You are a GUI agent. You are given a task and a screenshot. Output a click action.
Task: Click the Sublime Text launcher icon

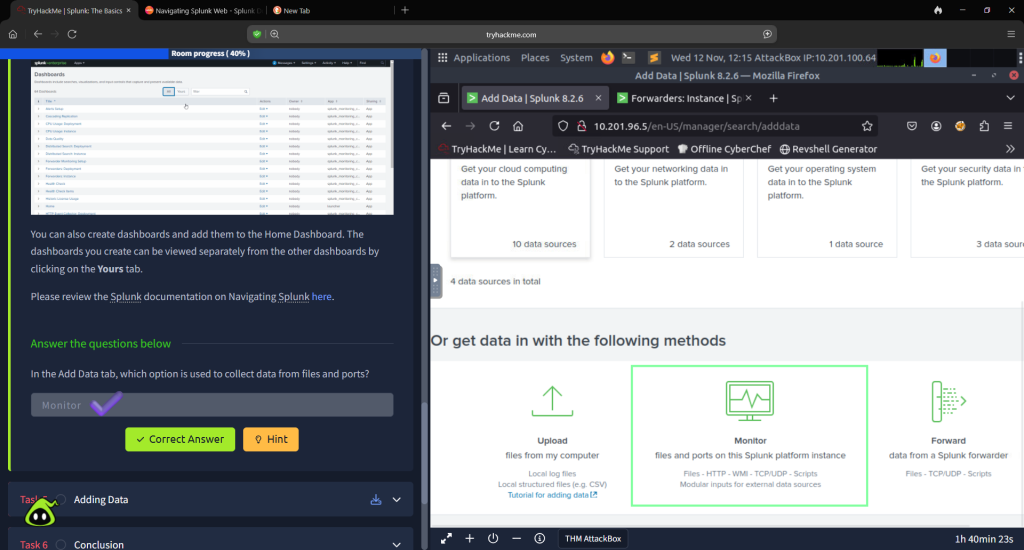[653, 58]
